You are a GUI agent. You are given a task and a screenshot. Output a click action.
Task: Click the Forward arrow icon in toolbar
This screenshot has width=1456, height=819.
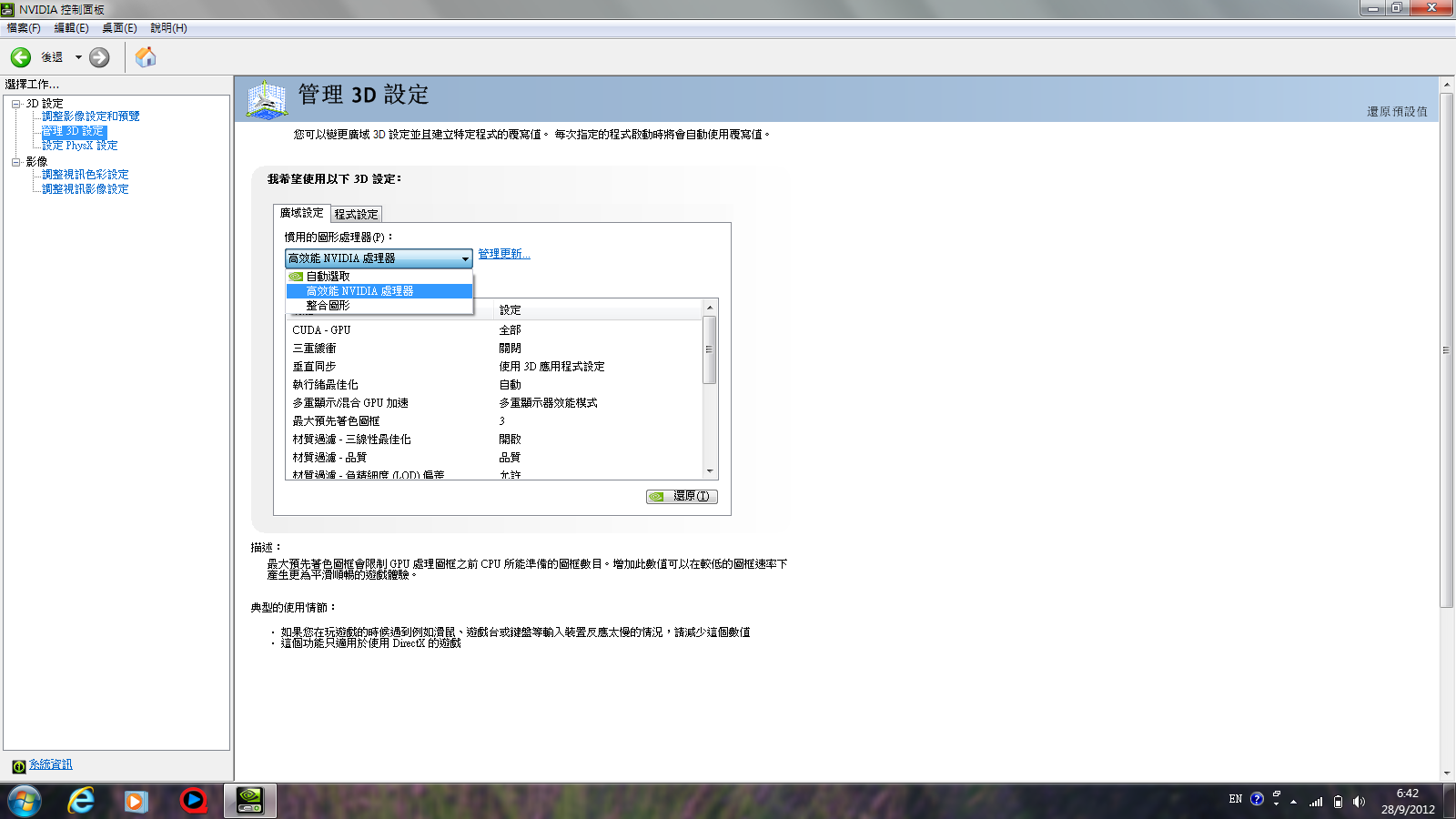(99, 57)
